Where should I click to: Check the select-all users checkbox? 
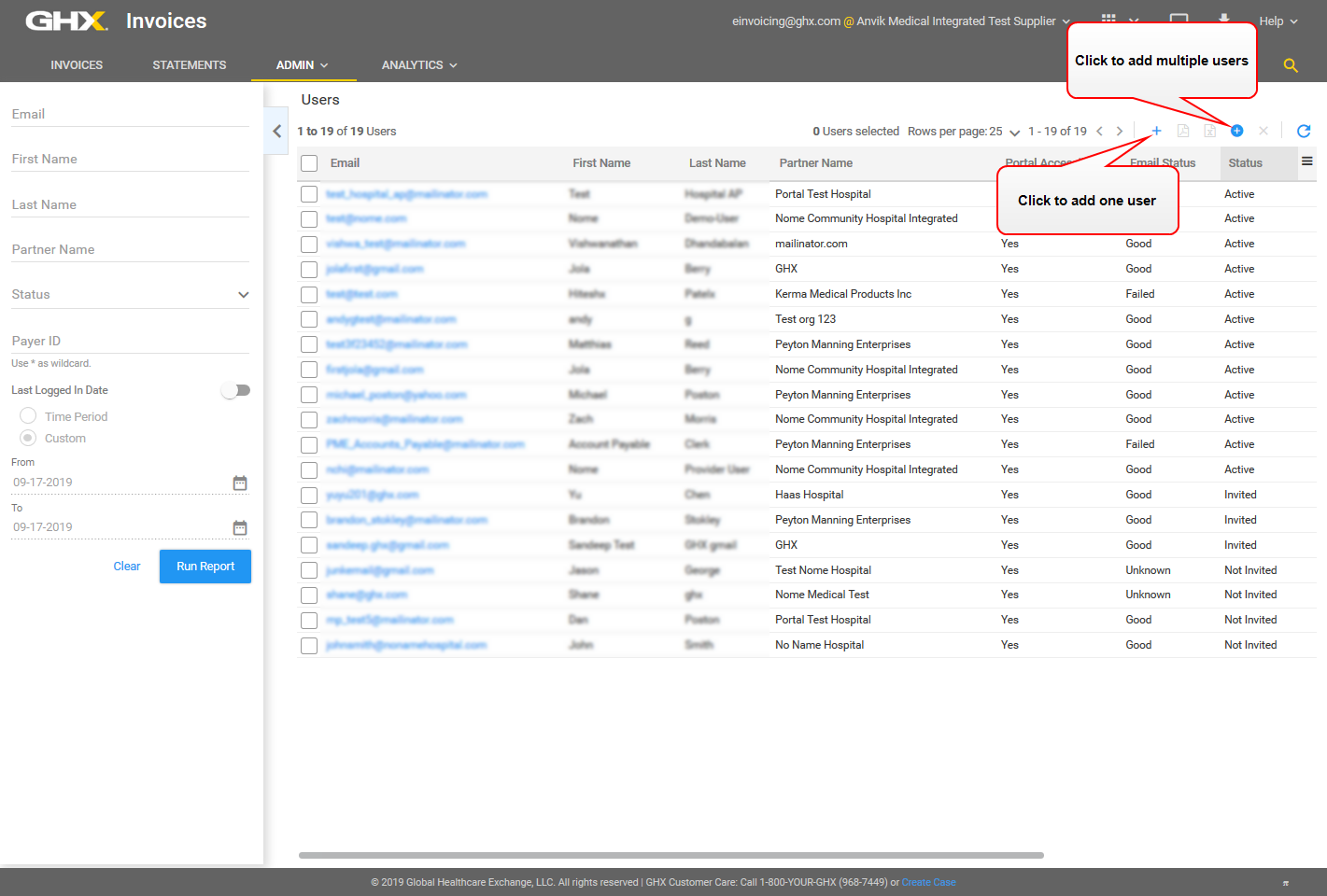pos(309,163)
